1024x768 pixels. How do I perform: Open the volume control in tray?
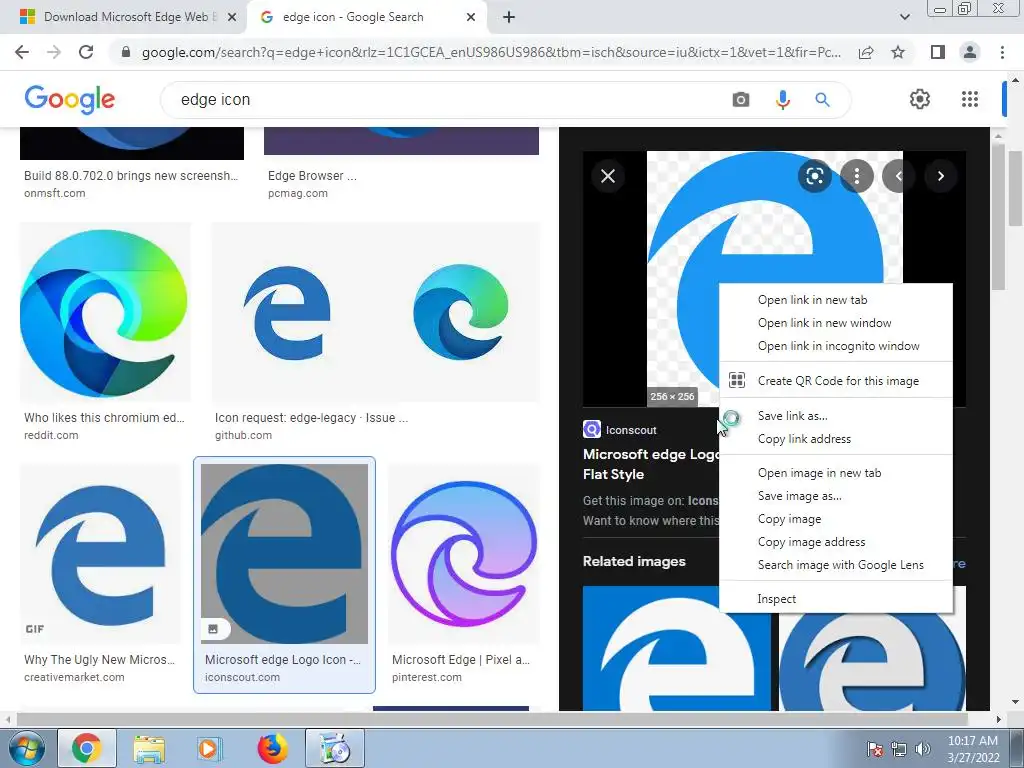pyautogui.click(x=923, y=749)
